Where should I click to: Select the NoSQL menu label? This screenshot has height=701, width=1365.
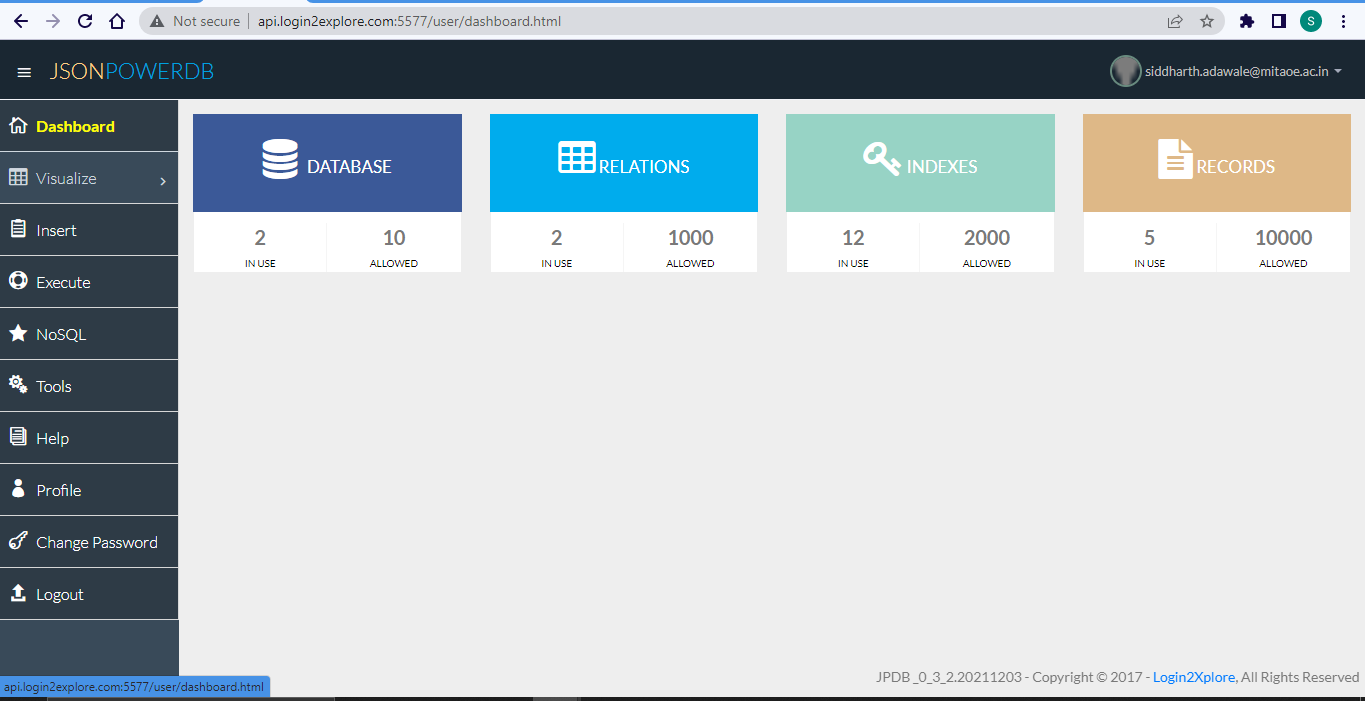click(x=61, y=334)
